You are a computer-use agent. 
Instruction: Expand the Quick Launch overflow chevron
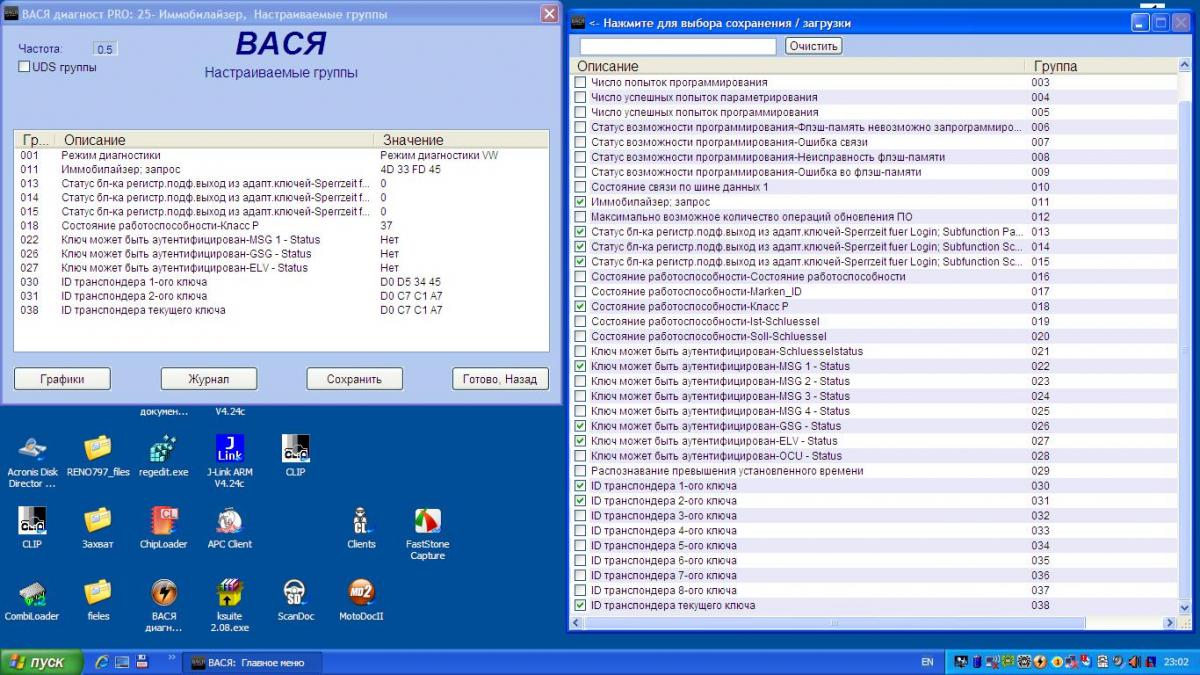pos(174,657)
